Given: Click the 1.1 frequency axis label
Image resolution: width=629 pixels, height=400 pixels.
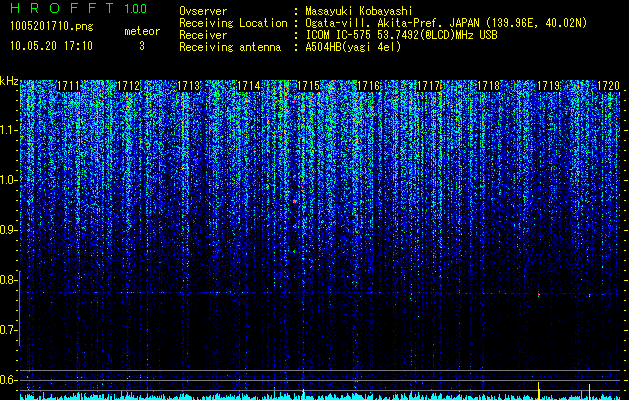Looking at the screenshot, I should point(8,130).
